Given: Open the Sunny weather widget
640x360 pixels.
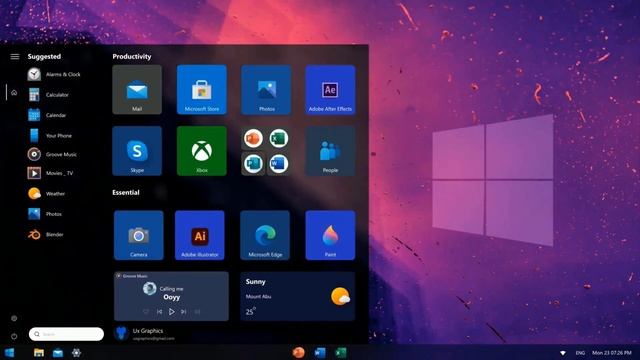Looking at the screenshot, I should (x=298, y=296).
